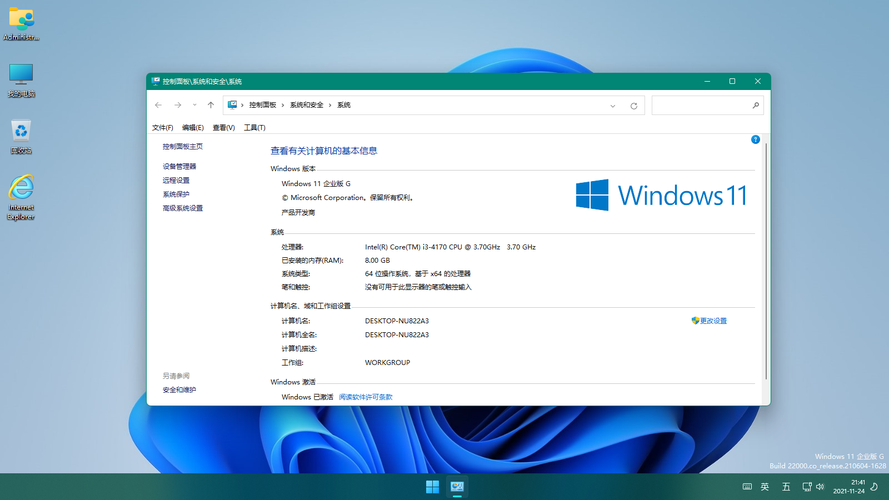Open the 编辑(E) menu
Viewport: 889px width, 500px height.
tap(193, 128)
